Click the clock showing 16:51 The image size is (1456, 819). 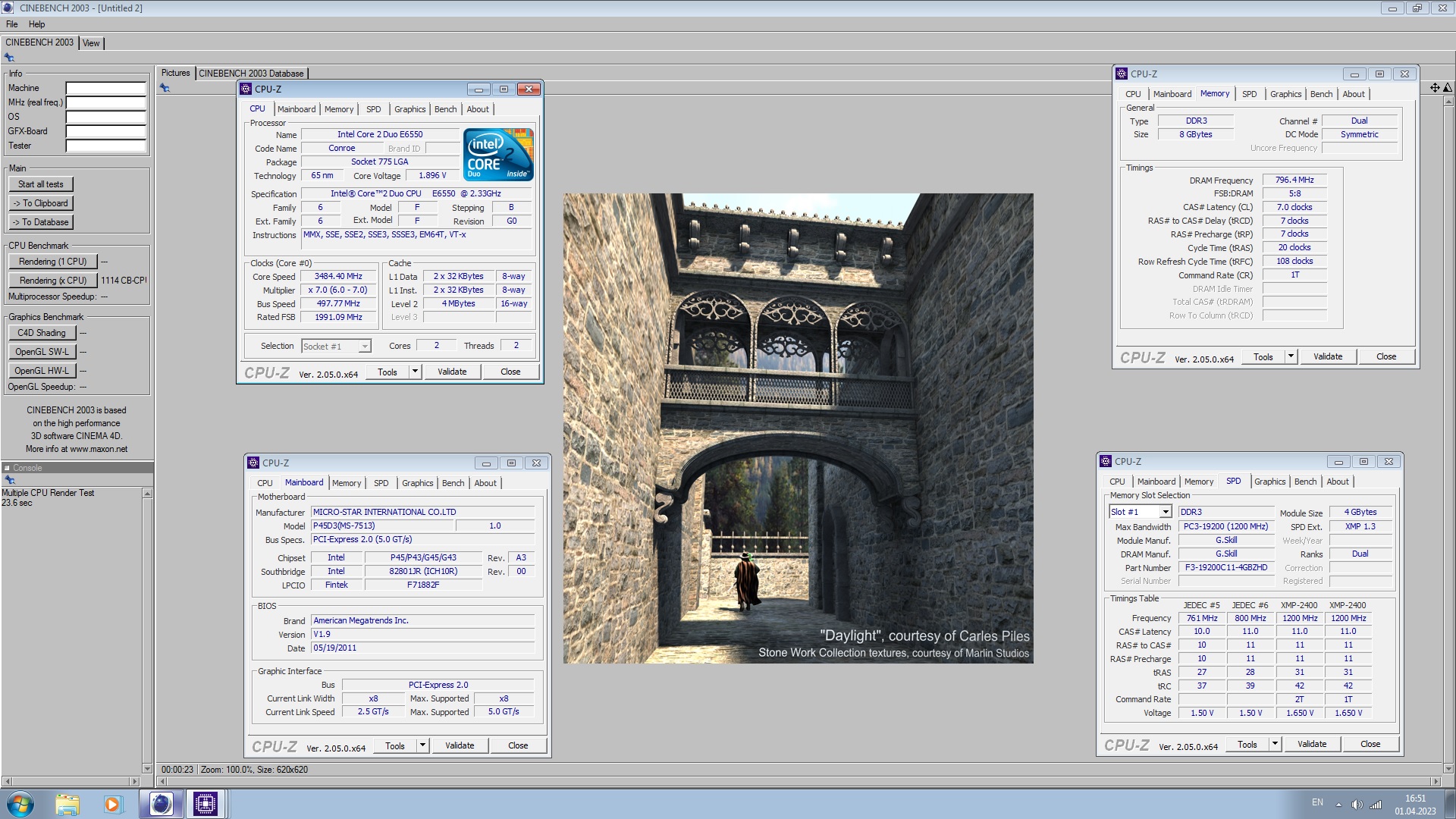pyautogui.click(x=1415, y=799)
